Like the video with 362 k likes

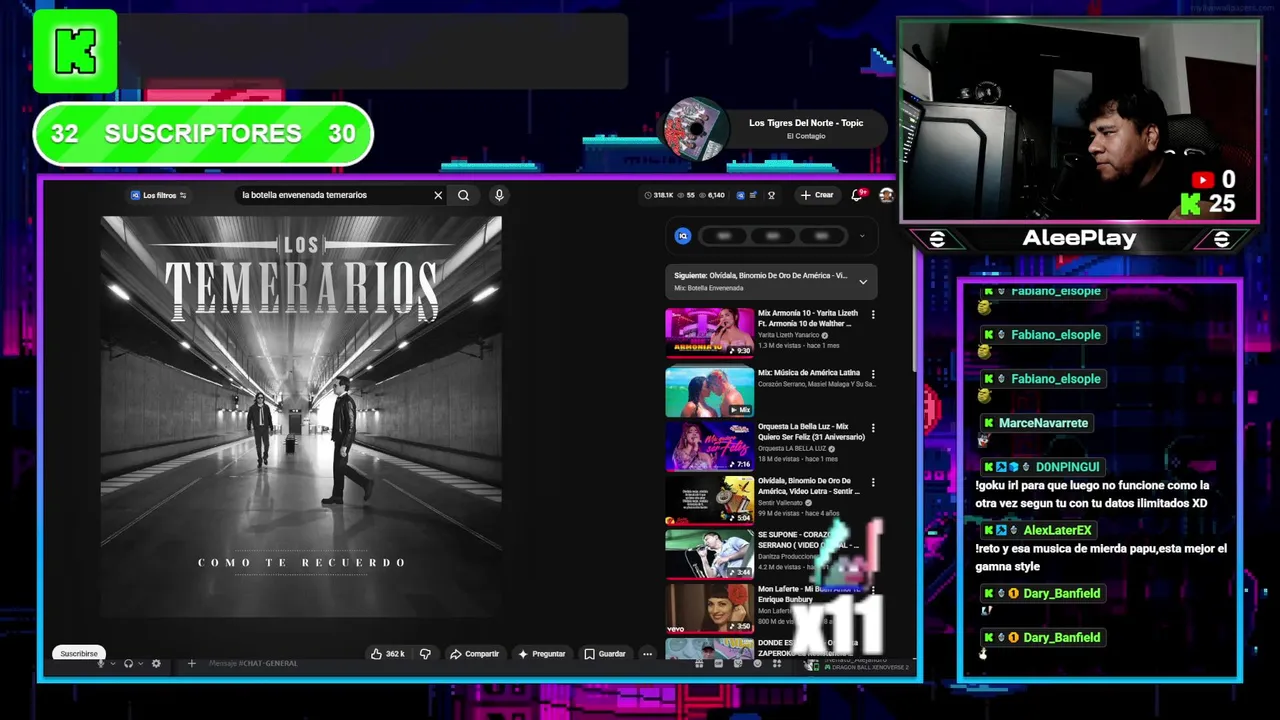(387, 654)
